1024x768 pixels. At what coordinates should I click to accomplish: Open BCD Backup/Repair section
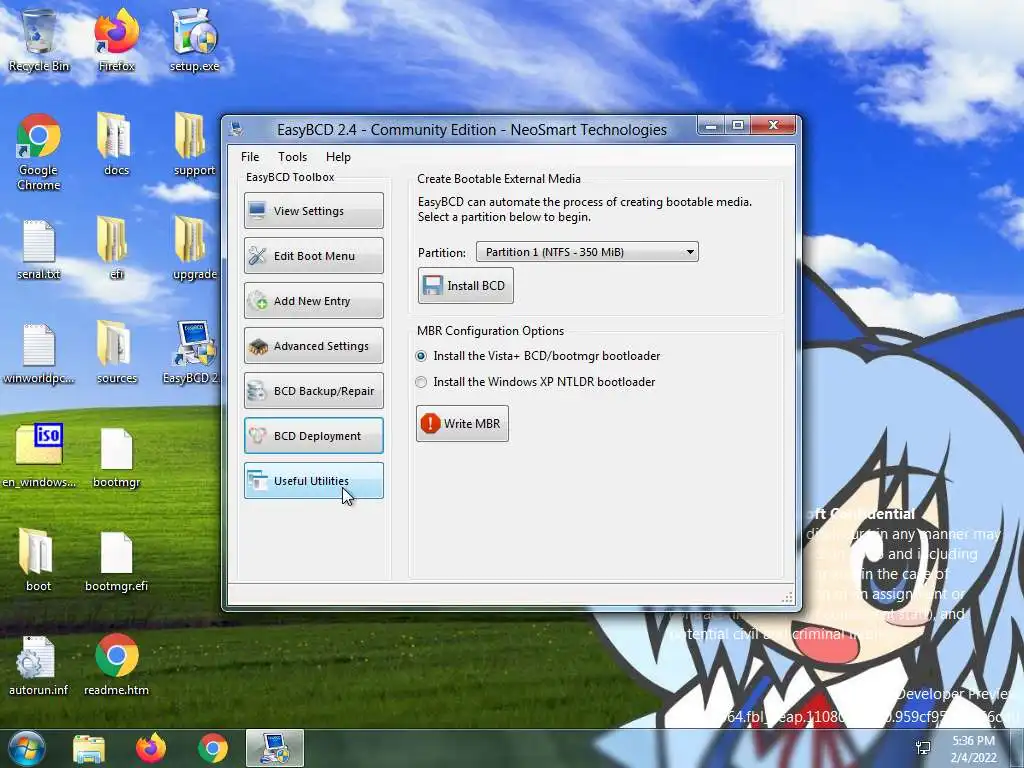(x=313, y=391)
